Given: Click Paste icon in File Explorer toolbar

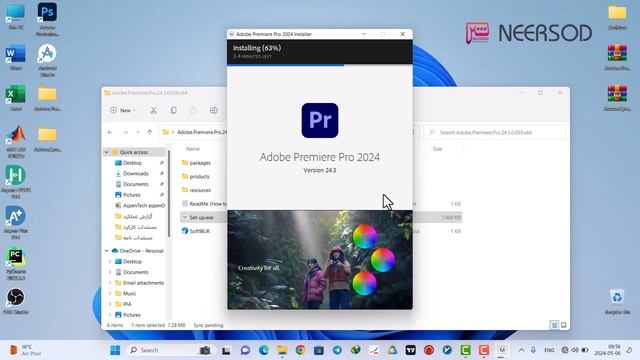Looking at the screenshot, I should [x=193, y=110].
